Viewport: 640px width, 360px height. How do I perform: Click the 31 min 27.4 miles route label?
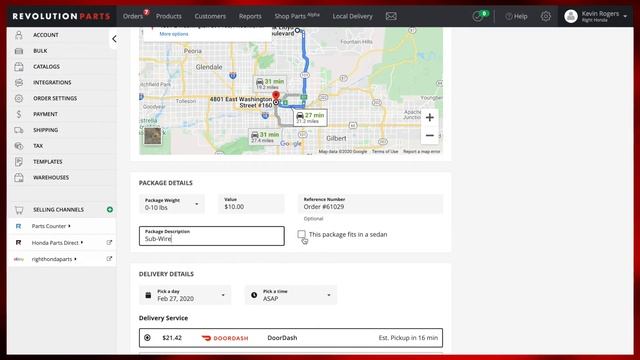(x=264, y=137)
